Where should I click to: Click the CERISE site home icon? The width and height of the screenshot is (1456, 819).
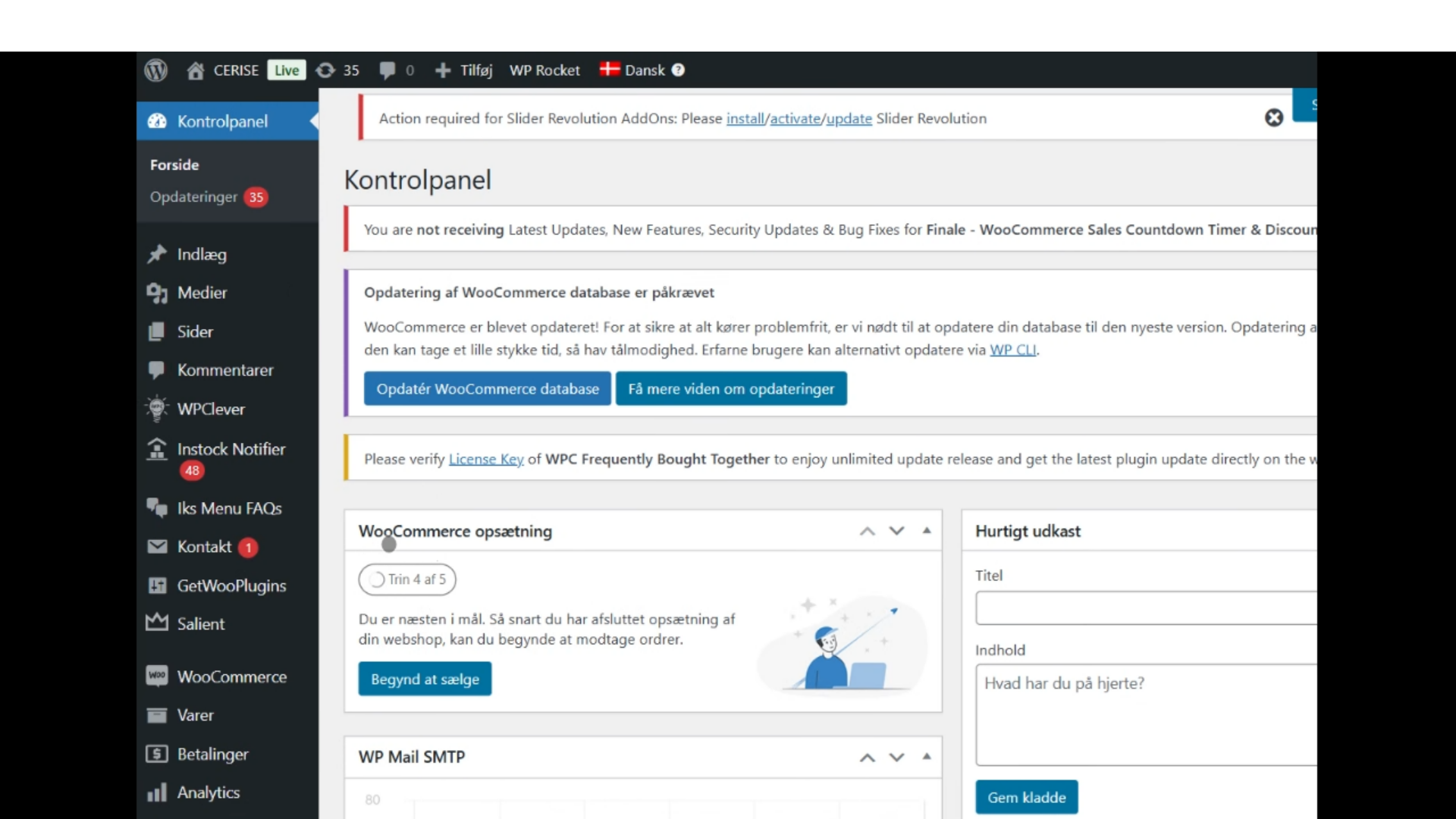coord(196,71)
